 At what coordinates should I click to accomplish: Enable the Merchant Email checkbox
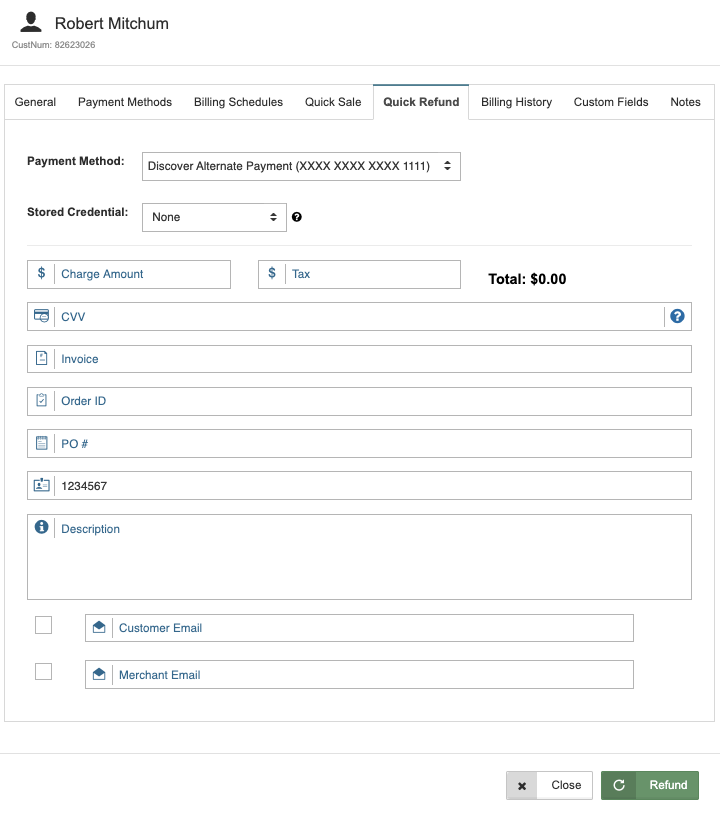click(x=43, y=671)
